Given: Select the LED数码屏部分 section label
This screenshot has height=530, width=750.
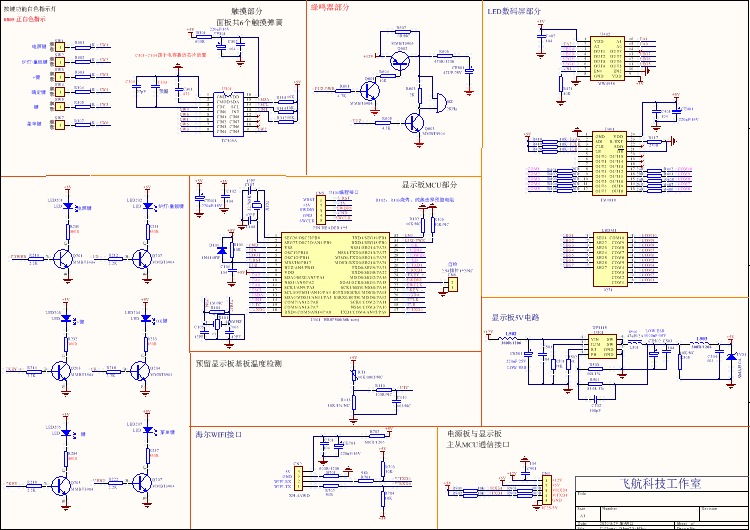Looking at the screenshot, I should pos(514,11).
